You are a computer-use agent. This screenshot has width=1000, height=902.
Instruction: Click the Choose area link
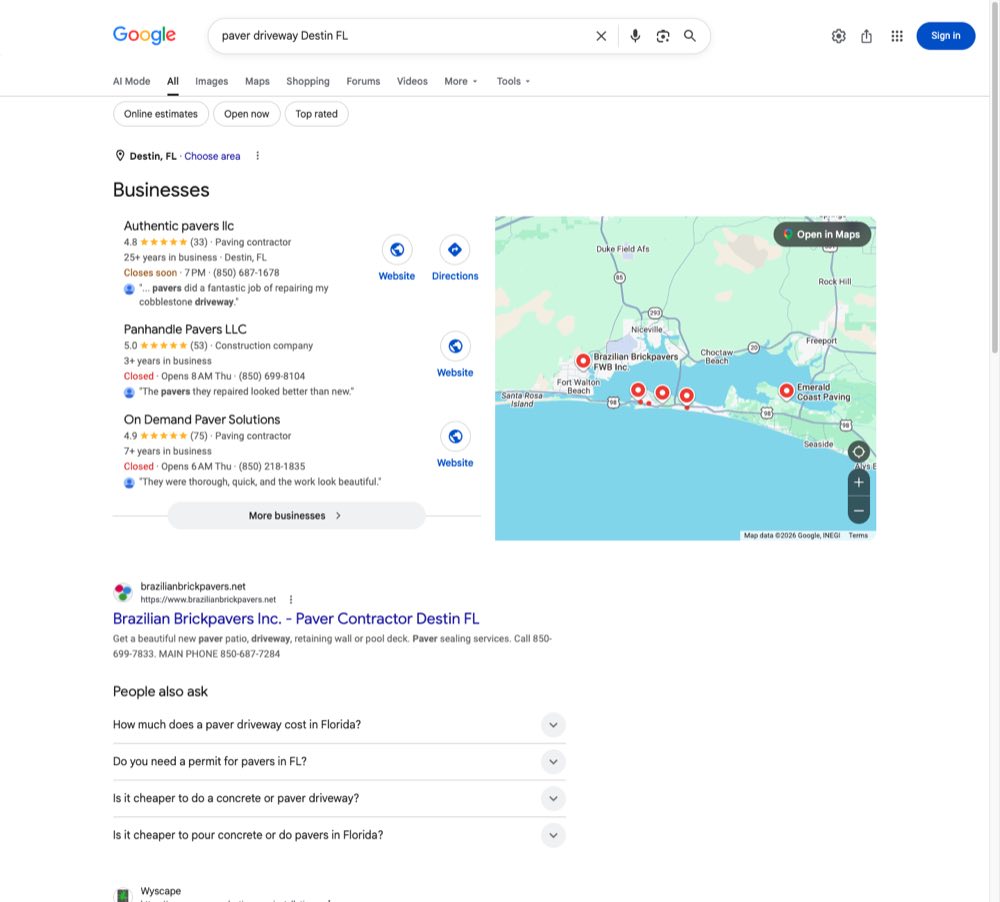pos(212,156)
